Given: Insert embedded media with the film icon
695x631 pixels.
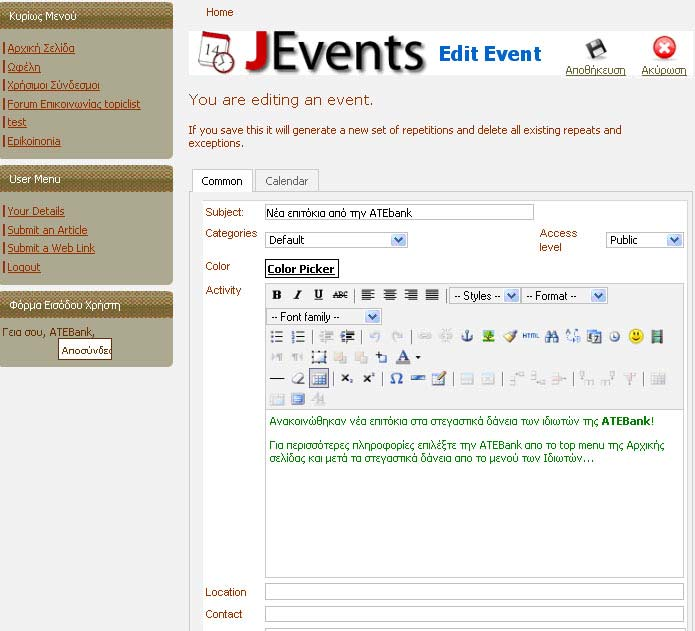Looking at the screenshot, I should pyautogui.click(x=657, y=336).
